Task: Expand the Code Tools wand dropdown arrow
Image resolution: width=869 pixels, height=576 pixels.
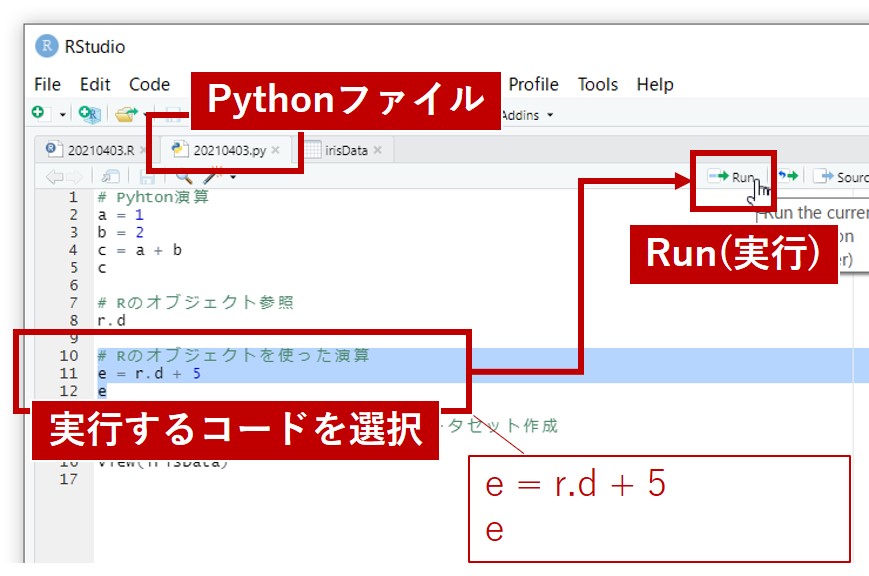Action: [233, 178]
